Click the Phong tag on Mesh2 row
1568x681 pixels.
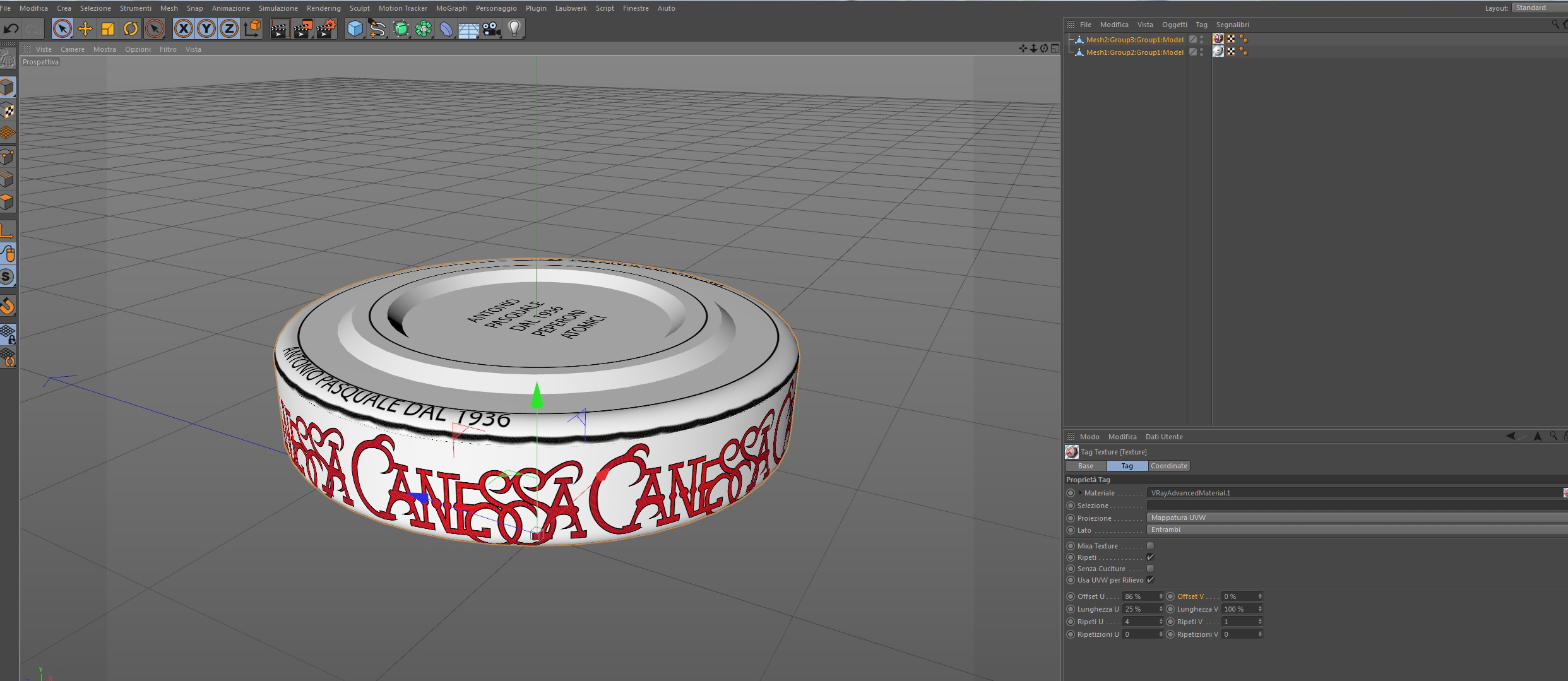point(1244,39)
